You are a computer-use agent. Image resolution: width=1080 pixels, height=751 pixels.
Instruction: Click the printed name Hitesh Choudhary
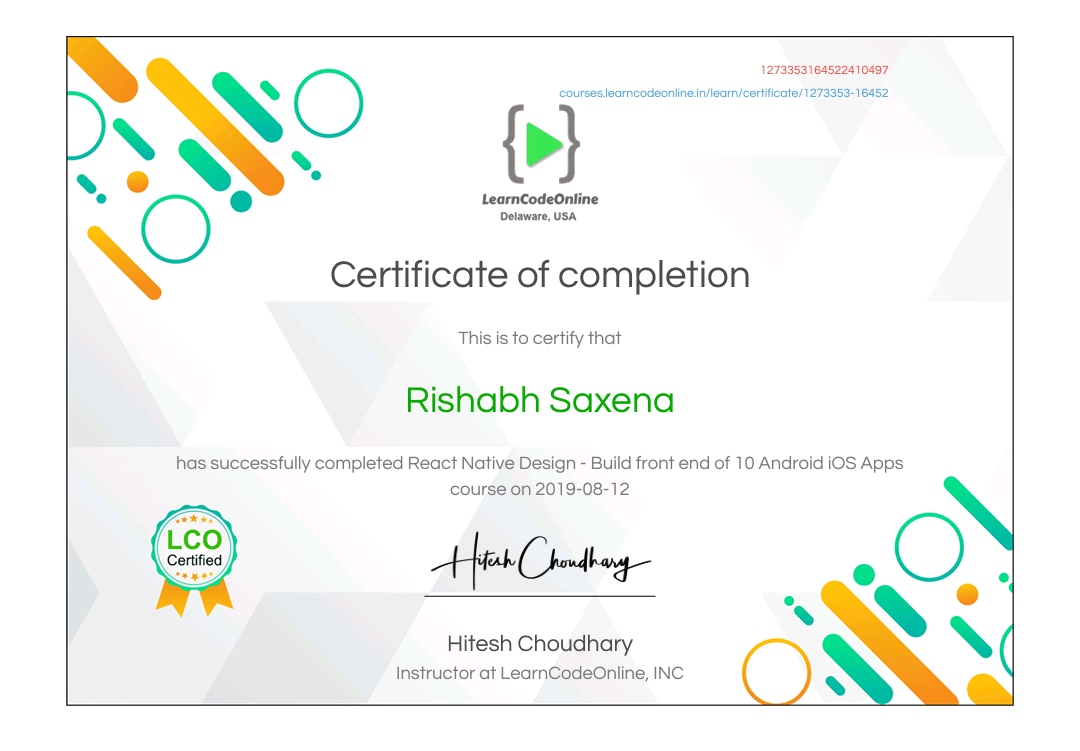(x=540, y=643)
